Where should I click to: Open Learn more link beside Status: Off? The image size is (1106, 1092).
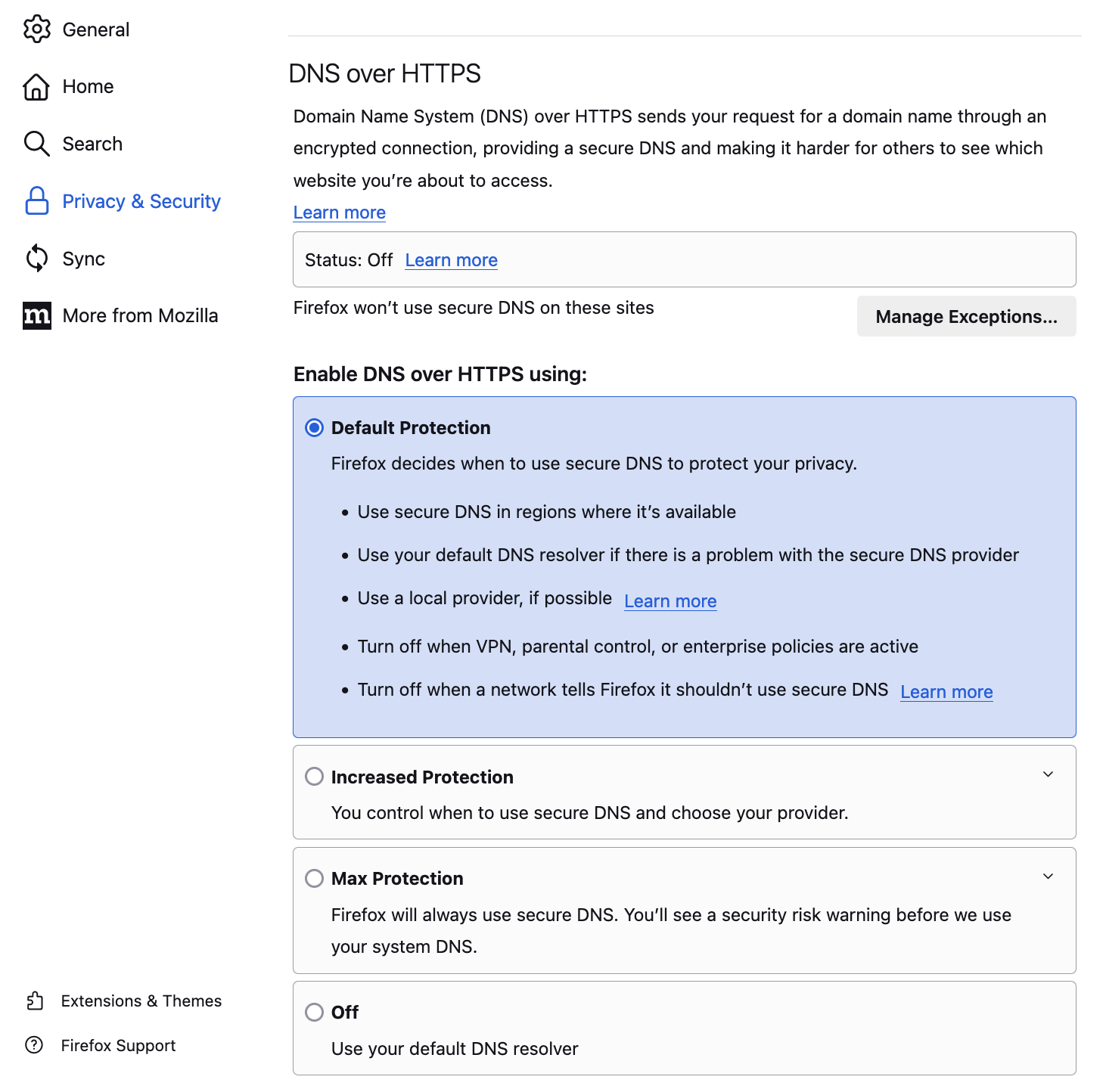[x=451, y=260]
